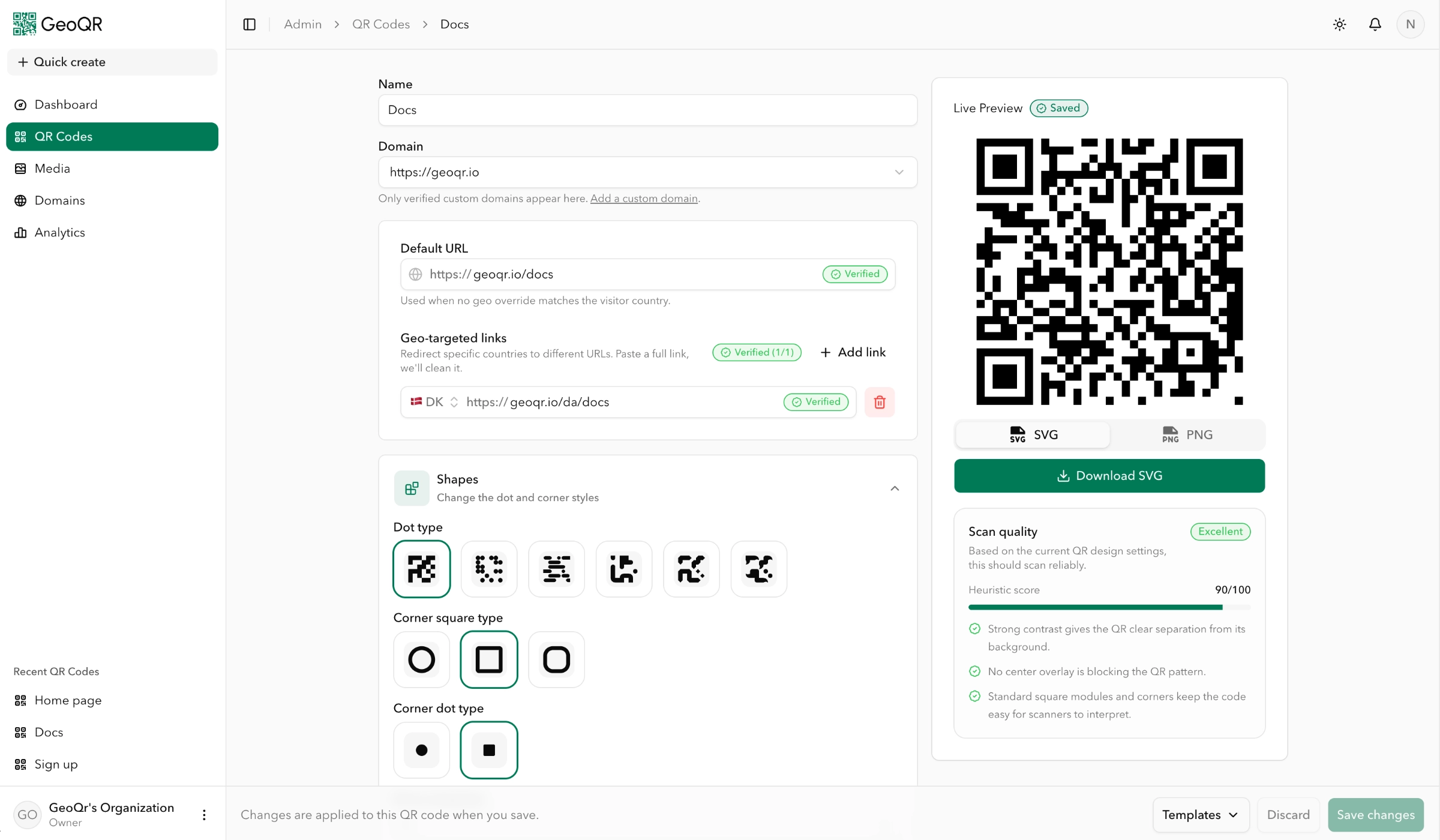Toggle the sidebar panel icon

250,24
